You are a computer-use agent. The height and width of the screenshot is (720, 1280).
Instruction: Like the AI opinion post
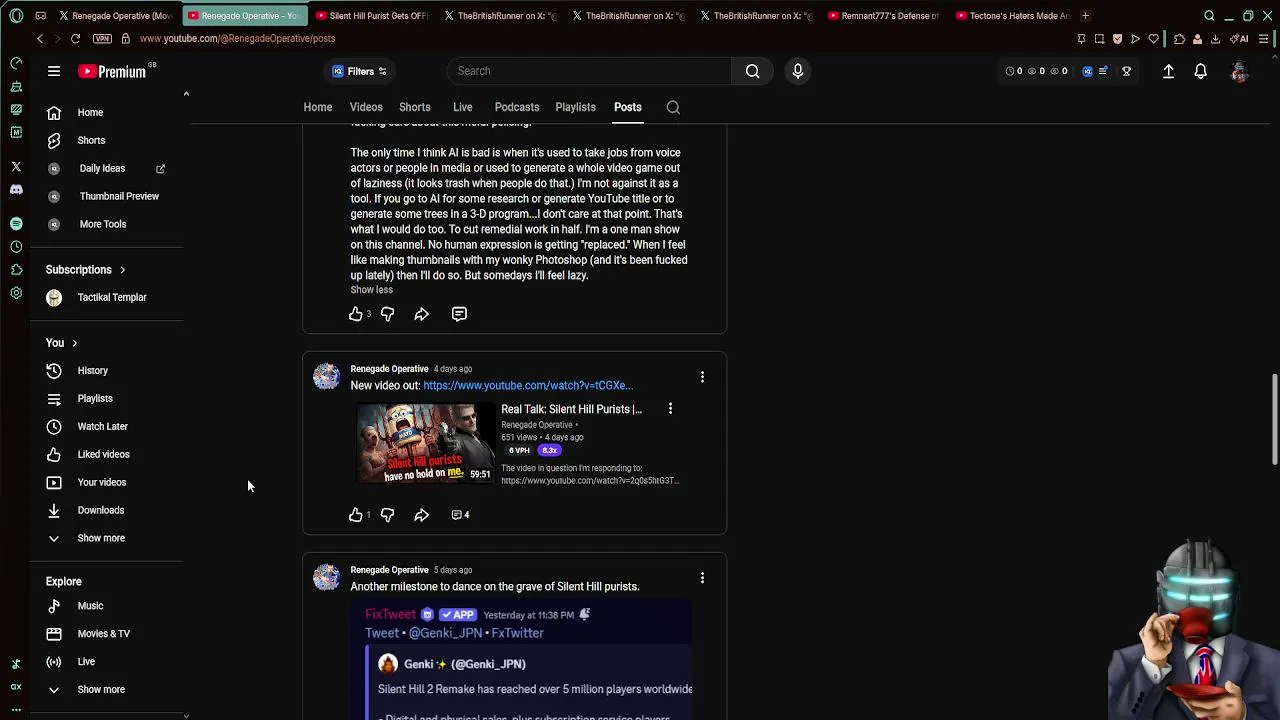(x=355, y=314)
